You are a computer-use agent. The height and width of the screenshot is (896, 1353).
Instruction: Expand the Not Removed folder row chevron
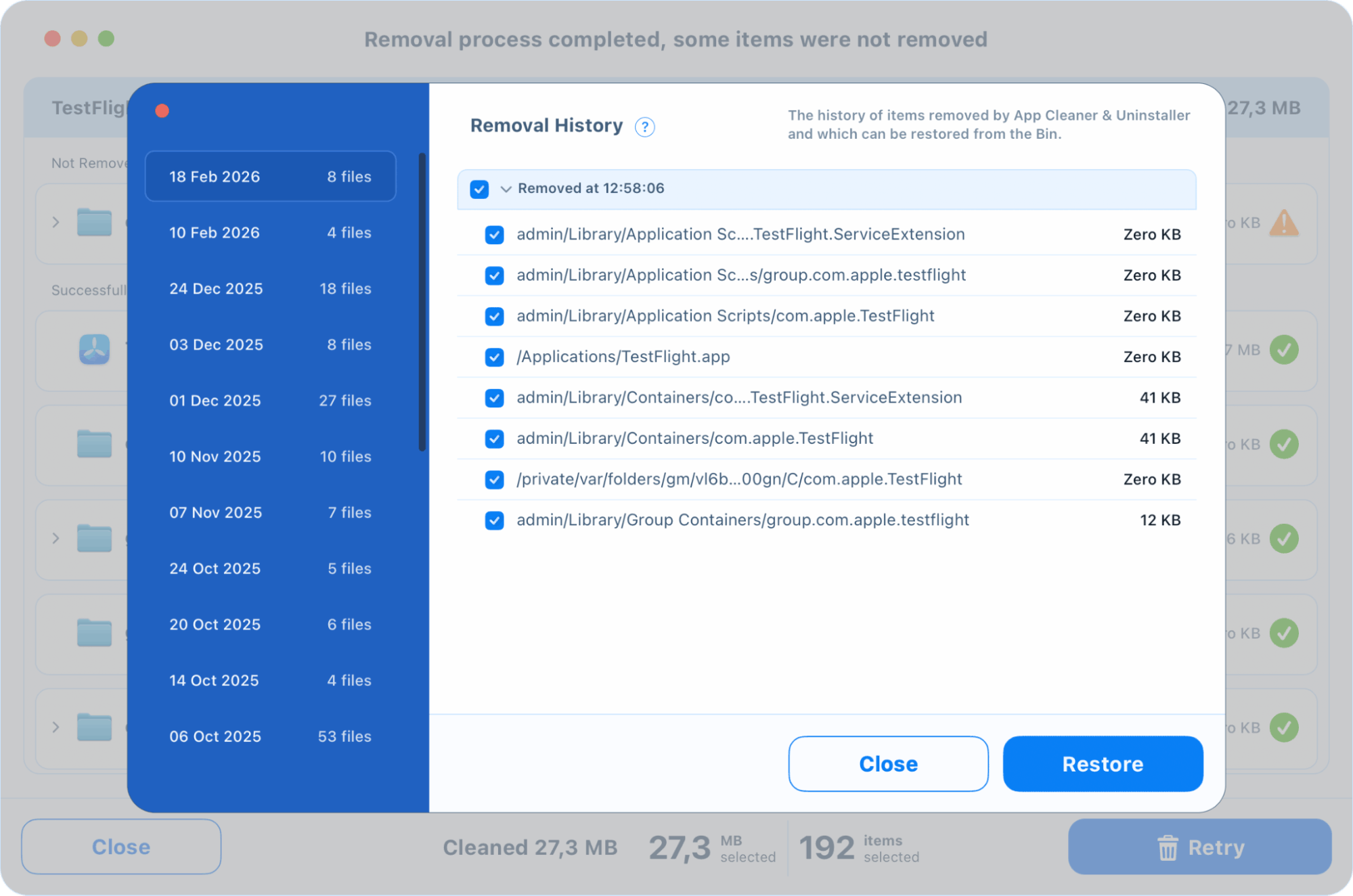(x=56, y=223)
